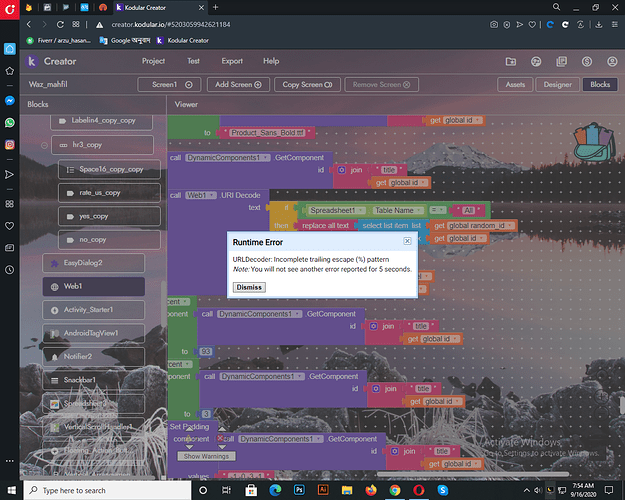
Task: Open Instagram in the Opera sidebar
Action: [x=10, y=144]
